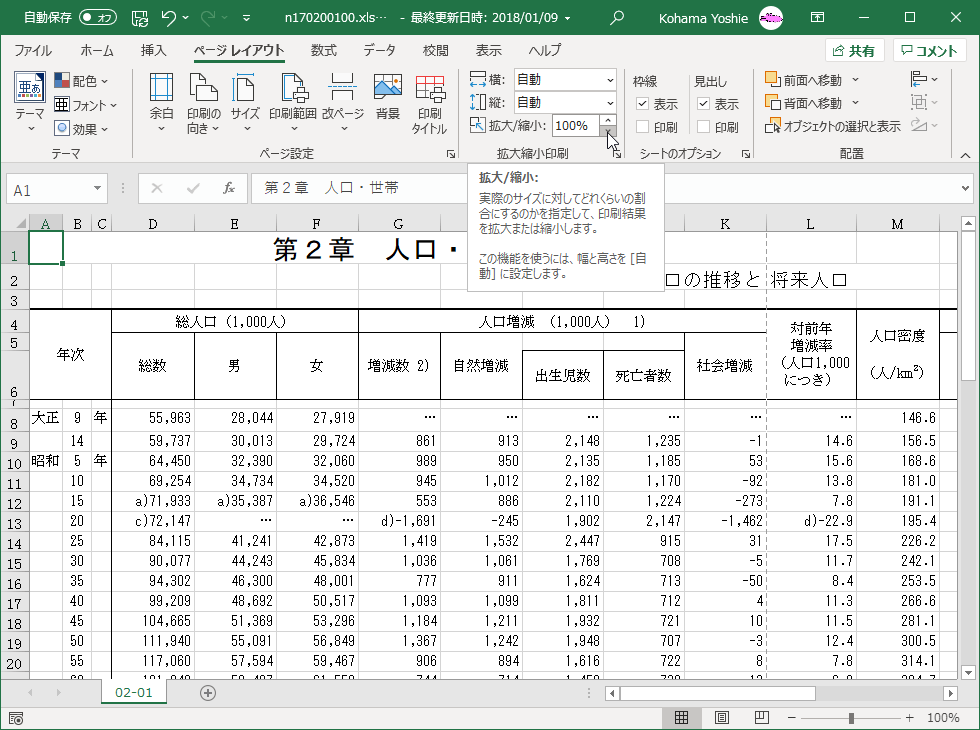Click the zoom slider minus control
Screen dimensions: 980x730
click(791, 716)
